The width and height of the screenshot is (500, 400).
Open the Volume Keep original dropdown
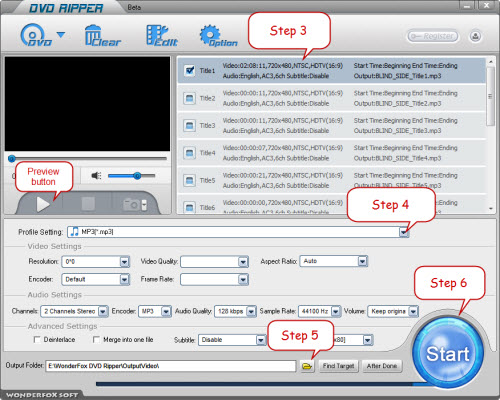point(413,311)
